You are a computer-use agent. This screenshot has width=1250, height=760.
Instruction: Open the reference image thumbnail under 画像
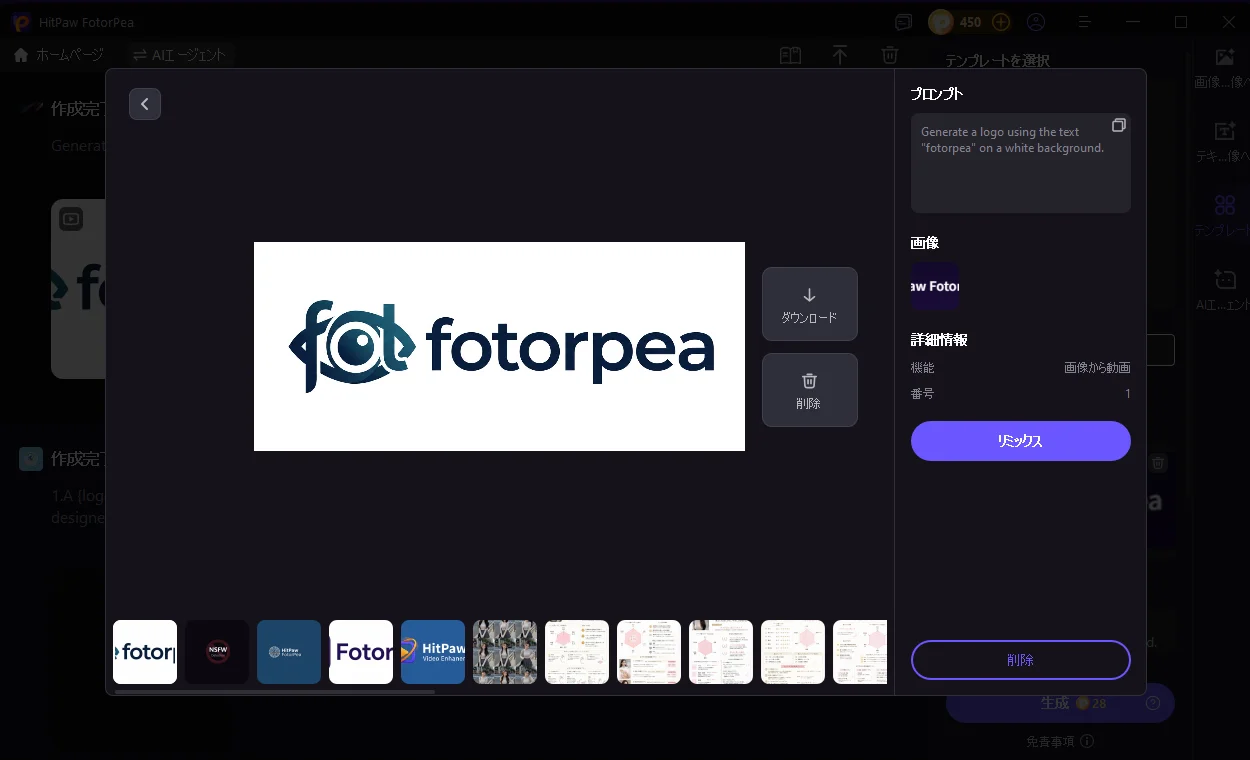[x=935, y=287]
